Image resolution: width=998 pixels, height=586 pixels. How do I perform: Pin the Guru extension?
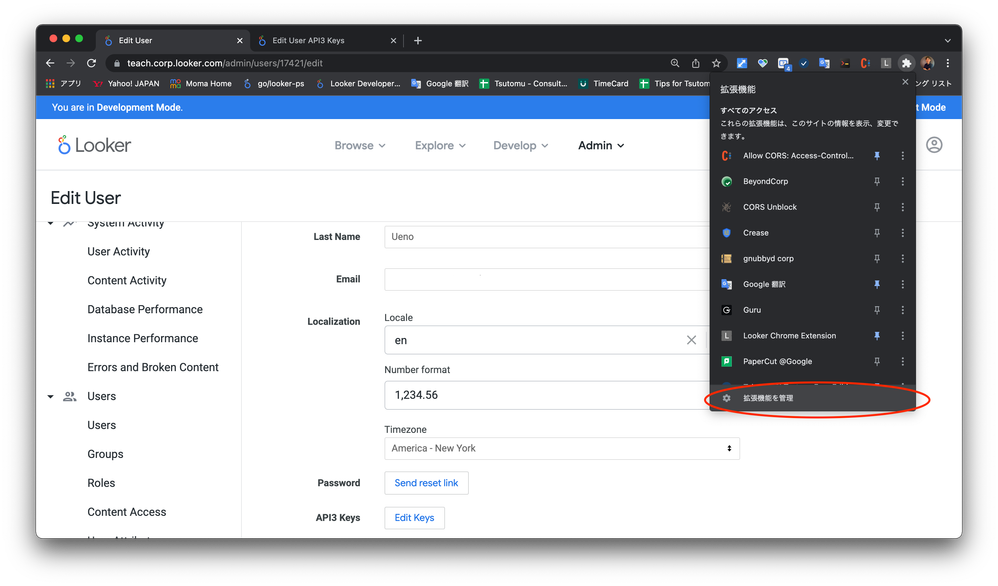[877, 310]
